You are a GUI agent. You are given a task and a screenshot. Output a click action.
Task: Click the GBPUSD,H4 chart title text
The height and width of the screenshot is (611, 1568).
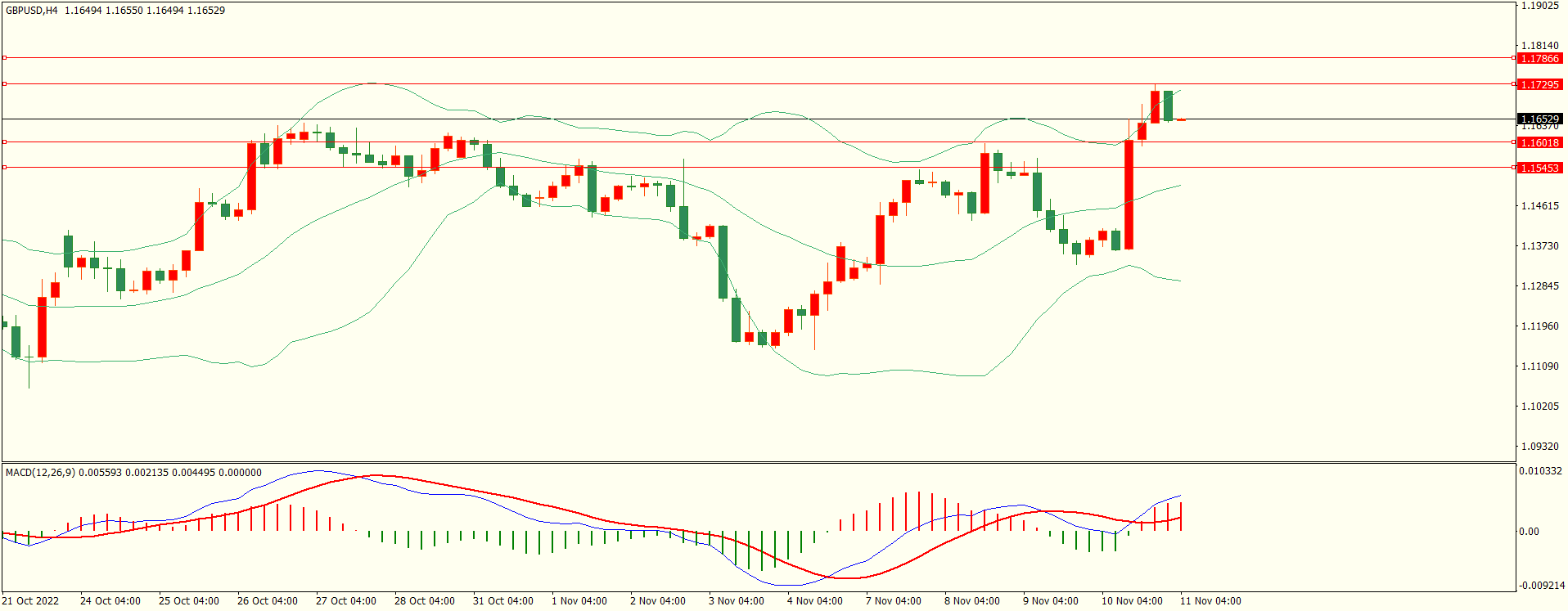pyautogui.click(x=32, y=11)
